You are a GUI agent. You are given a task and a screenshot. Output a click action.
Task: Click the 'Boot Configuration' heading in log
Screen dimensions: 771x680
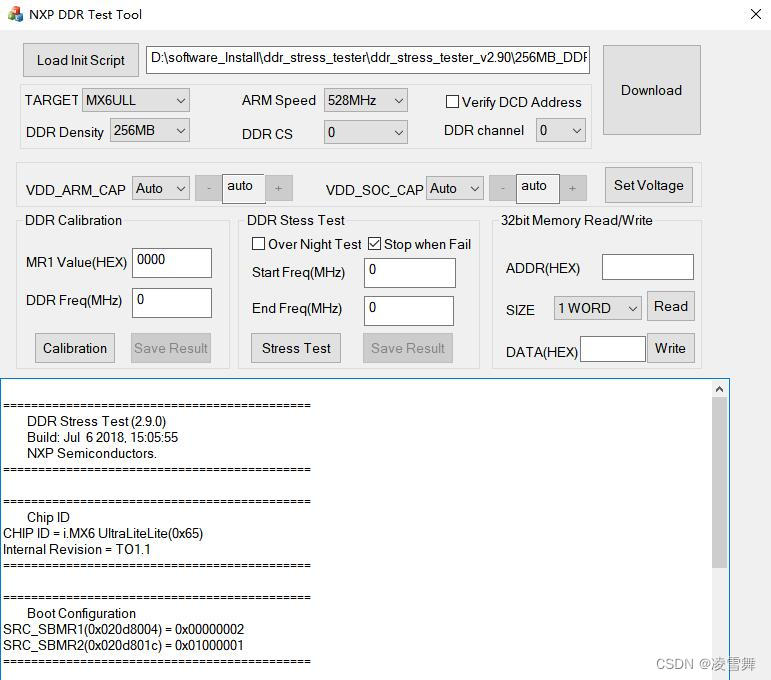pos(81,614)
